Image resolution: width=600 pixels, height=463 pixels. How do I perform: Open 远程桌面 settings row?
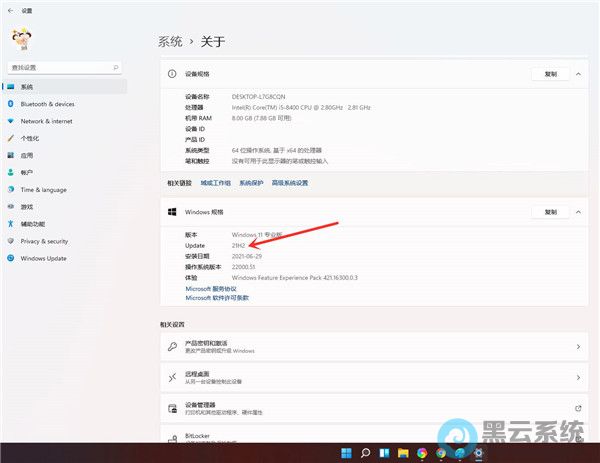click(374, 378)
